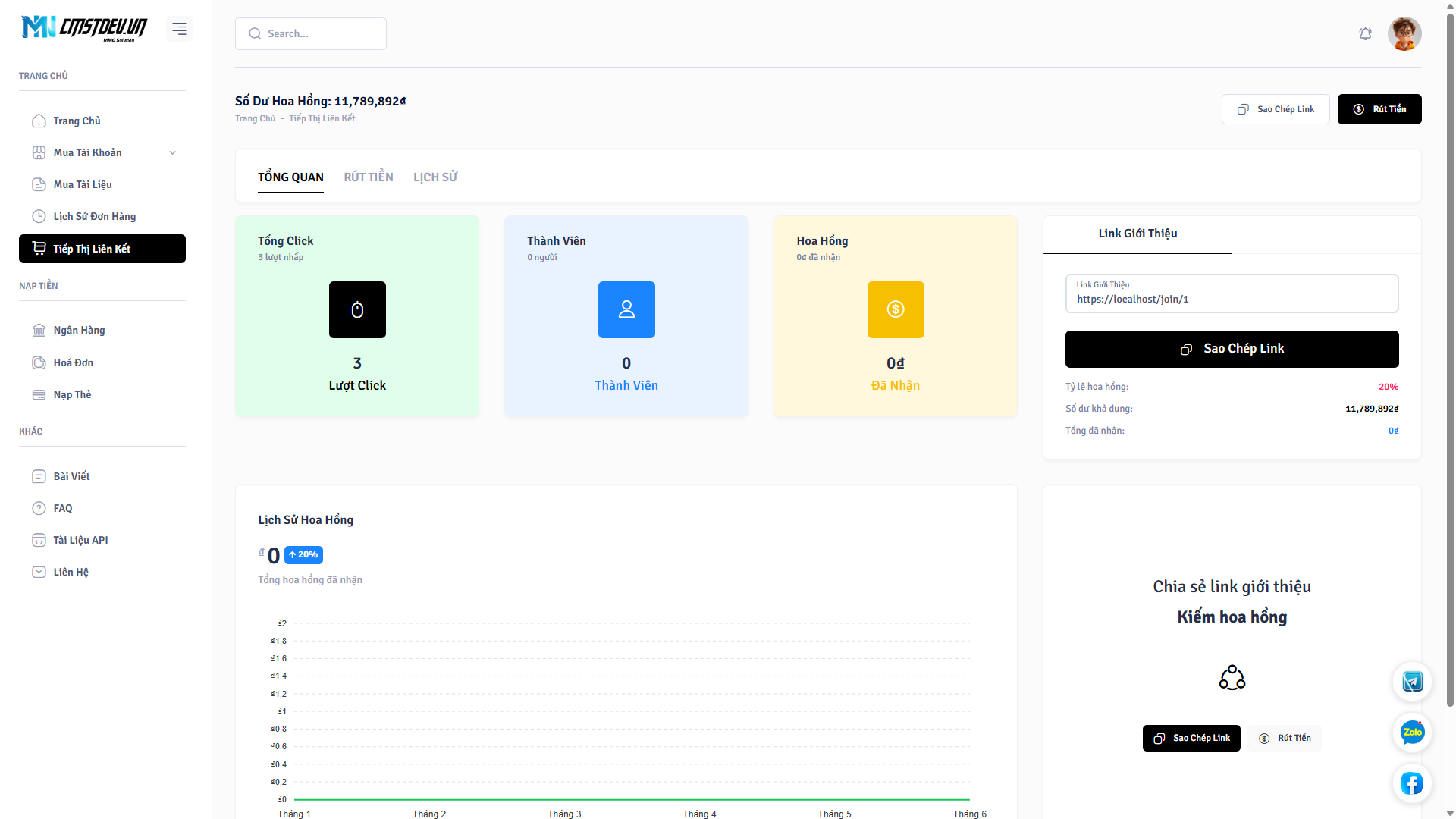Open the user avatar profile menu
The height and width of the screenshot is (819, 1456).
point(1404,34)
